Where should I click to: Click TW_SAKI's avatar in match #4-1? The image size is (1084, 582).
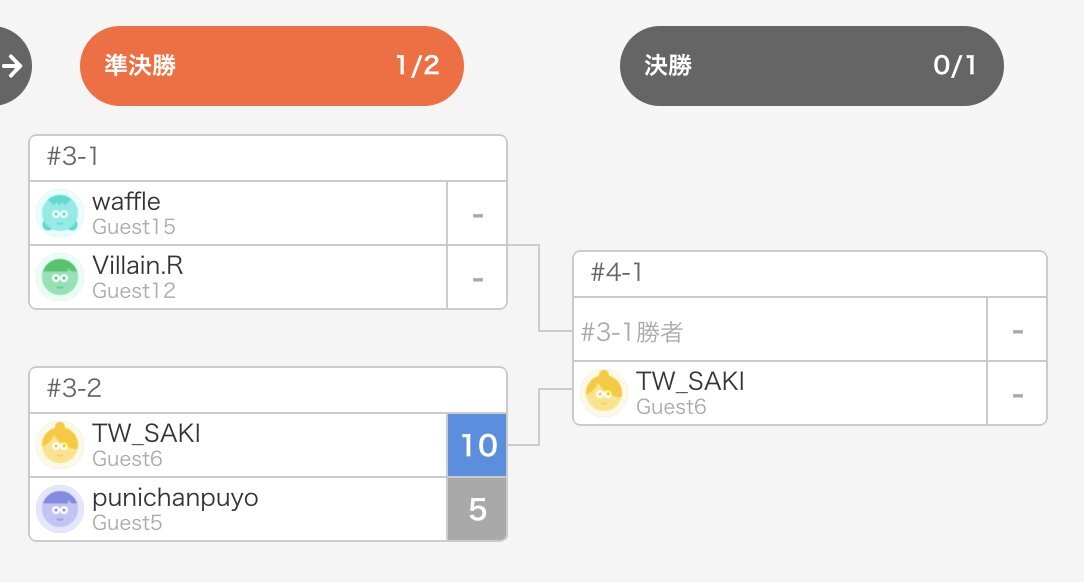pos(604,393)
